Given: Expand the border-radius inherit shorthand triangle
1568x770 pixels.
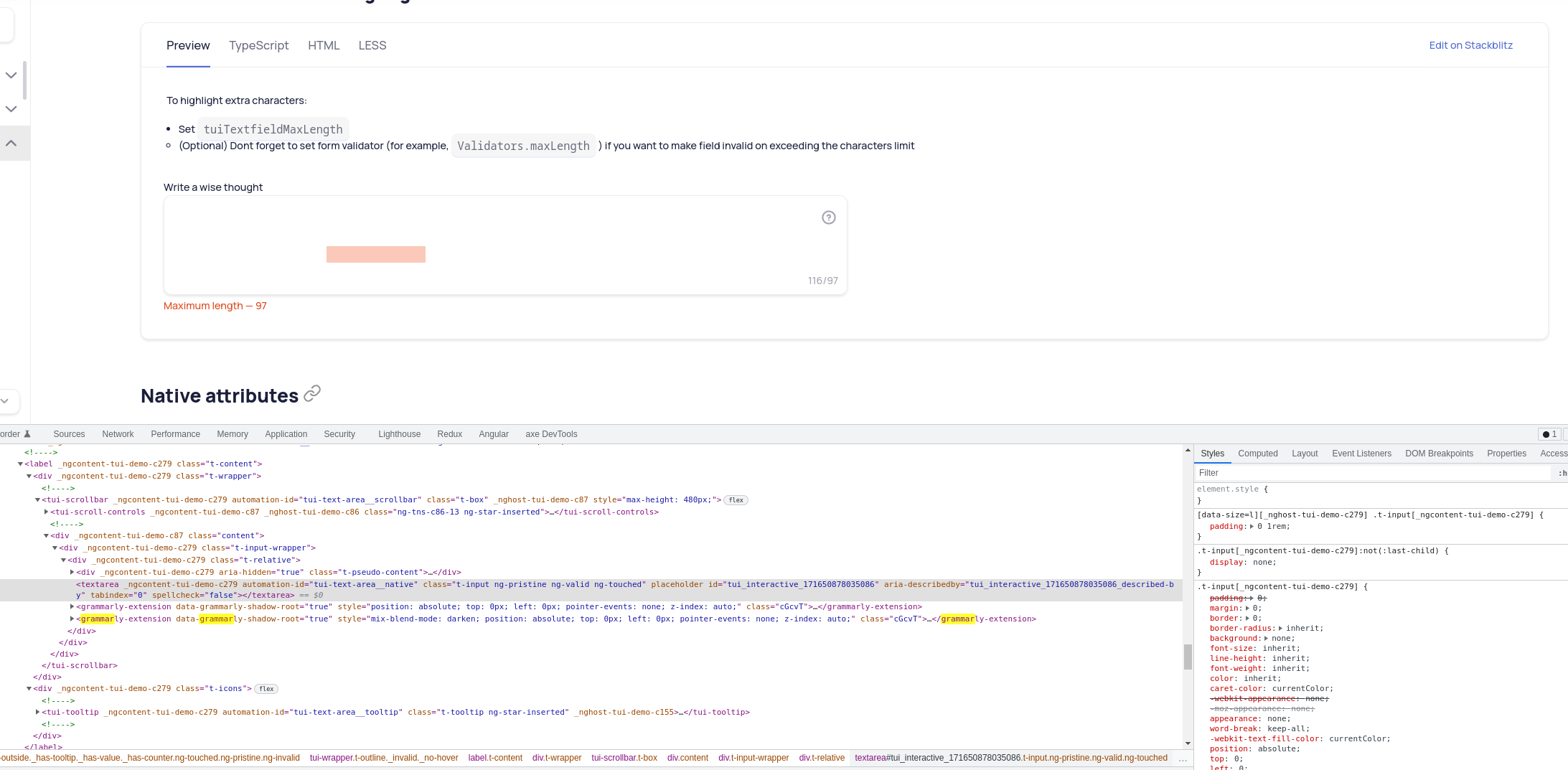Looking at the screenshot, I should tap(1280, 629).
